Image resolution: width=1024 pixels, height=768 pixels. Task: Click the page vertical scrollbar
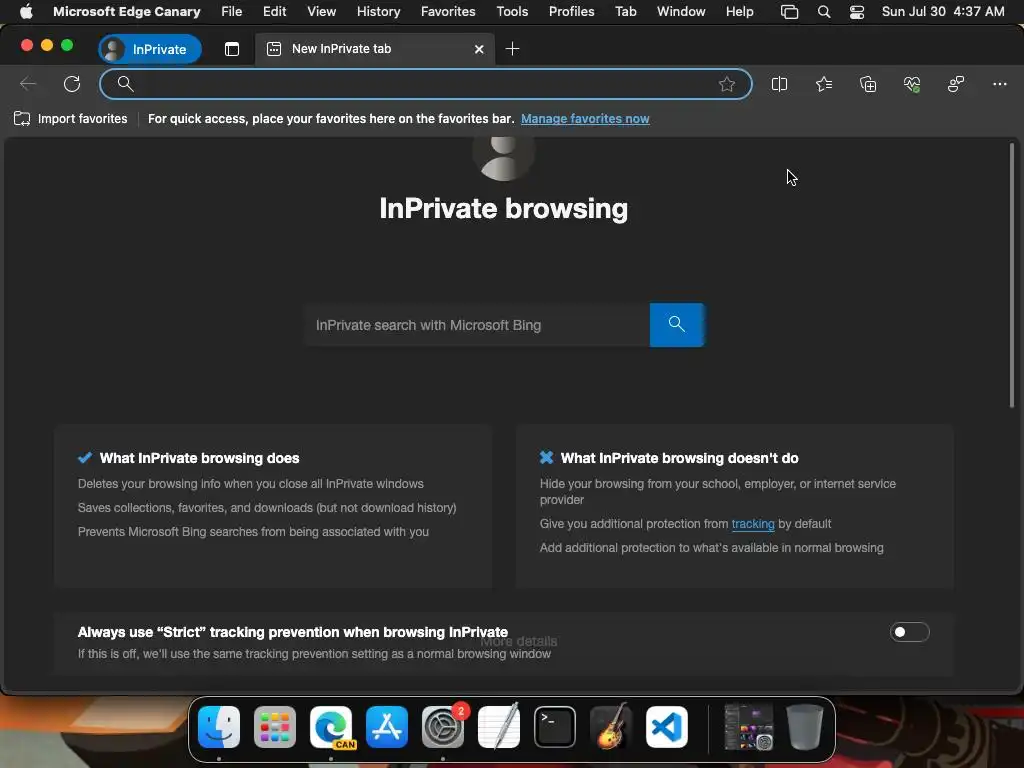pos(1012,276)
